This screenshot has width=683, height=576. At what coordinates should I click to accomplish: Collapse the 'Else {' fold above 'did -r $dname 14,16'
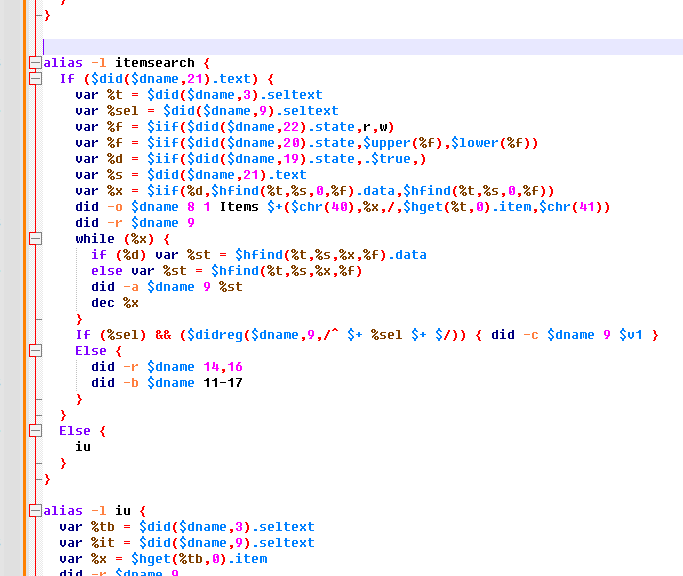click(35, 351)
